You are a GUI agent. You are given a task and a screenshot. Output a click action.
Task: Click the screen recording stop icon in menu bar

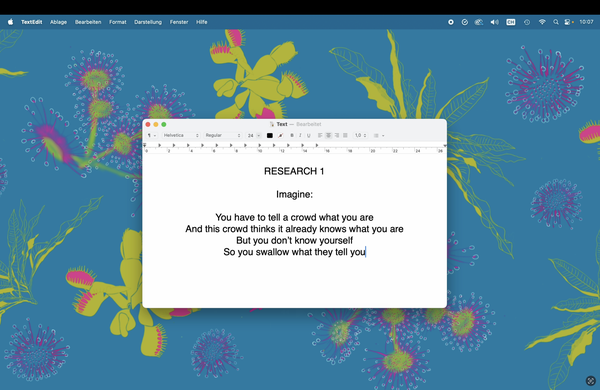click(451, 22)
